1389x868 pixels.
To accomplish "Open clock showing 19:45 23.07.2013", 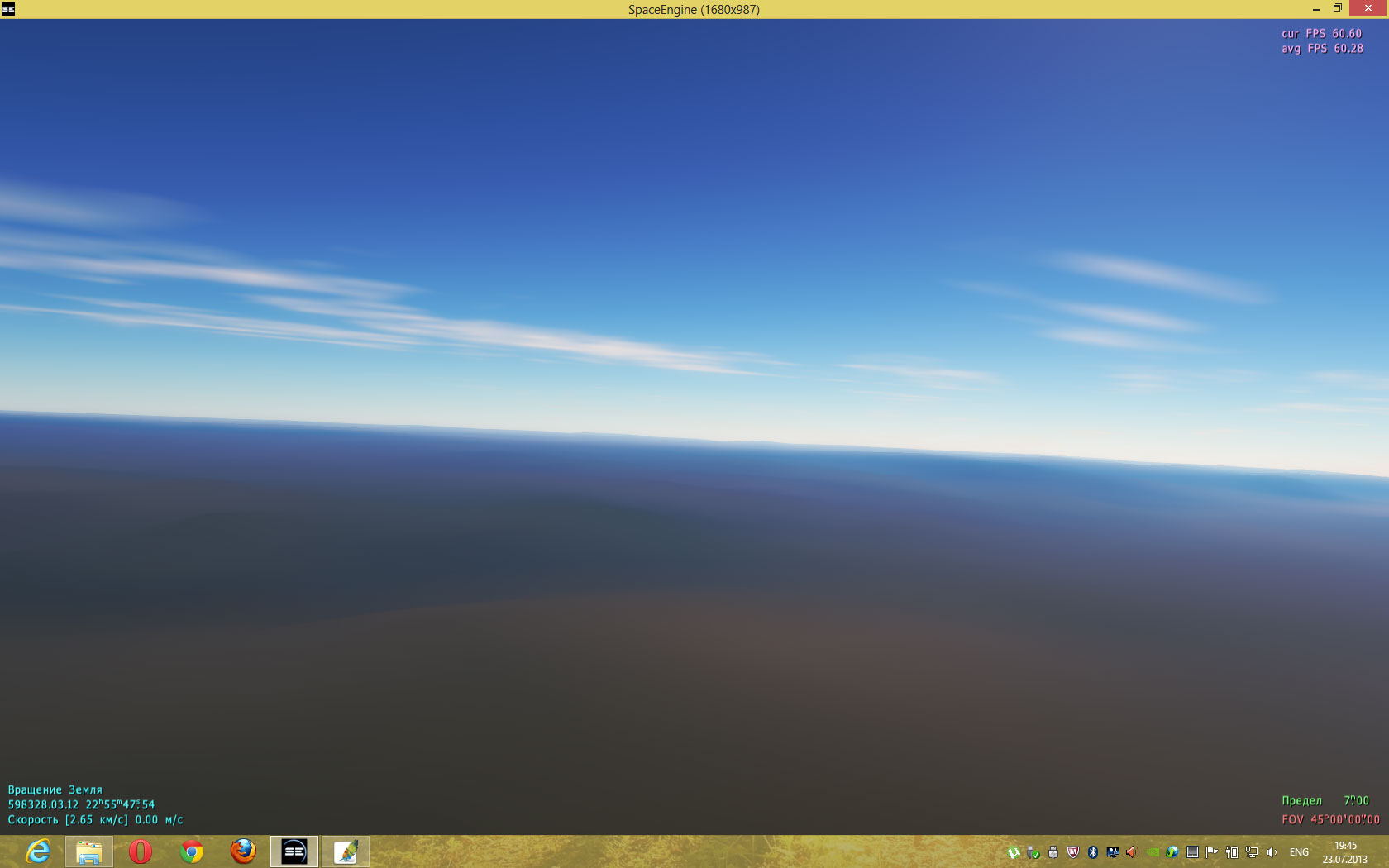I will click(1345, 852).
